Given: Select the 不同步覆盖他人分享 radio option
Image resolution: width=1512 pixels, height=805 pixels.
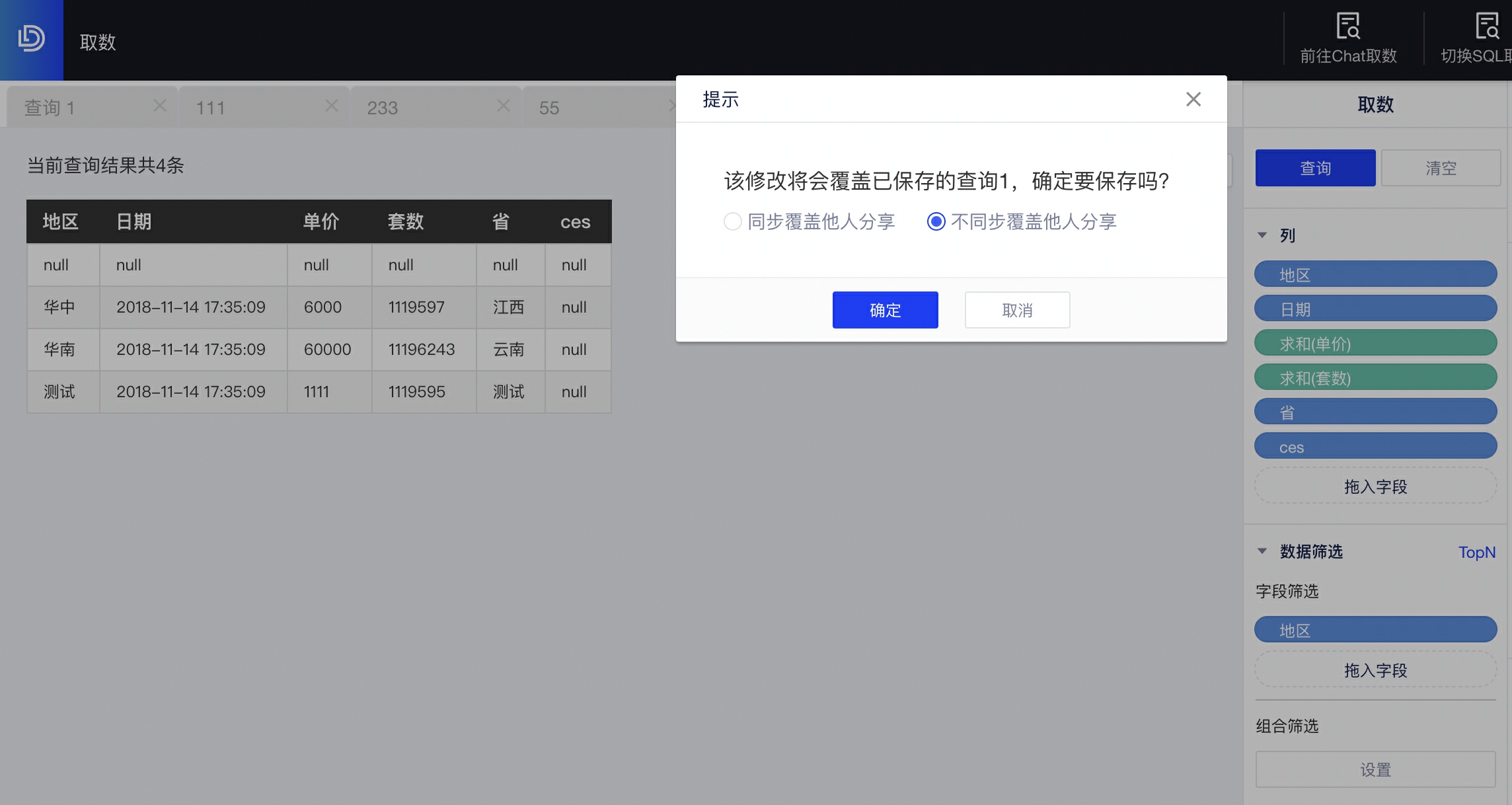Looking at the screenshot, I should (936, 222).
